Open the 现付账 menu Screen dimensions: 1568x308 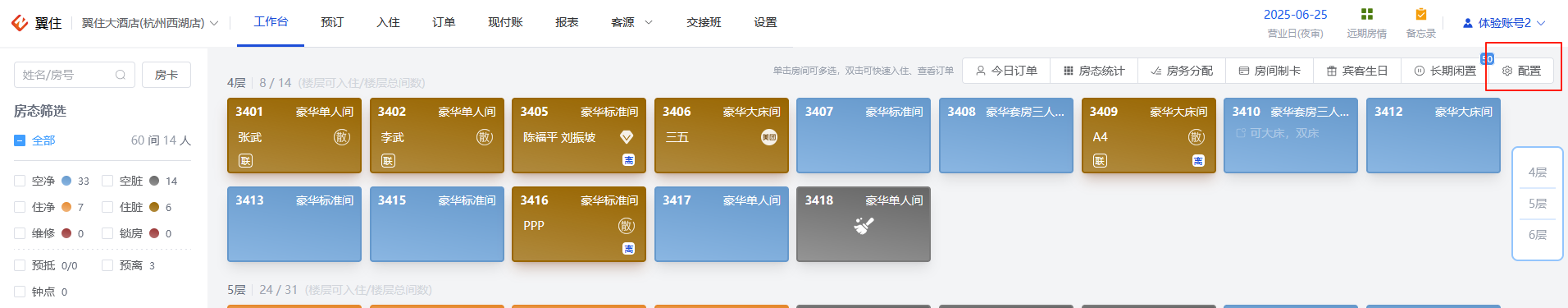click(505, 22)
